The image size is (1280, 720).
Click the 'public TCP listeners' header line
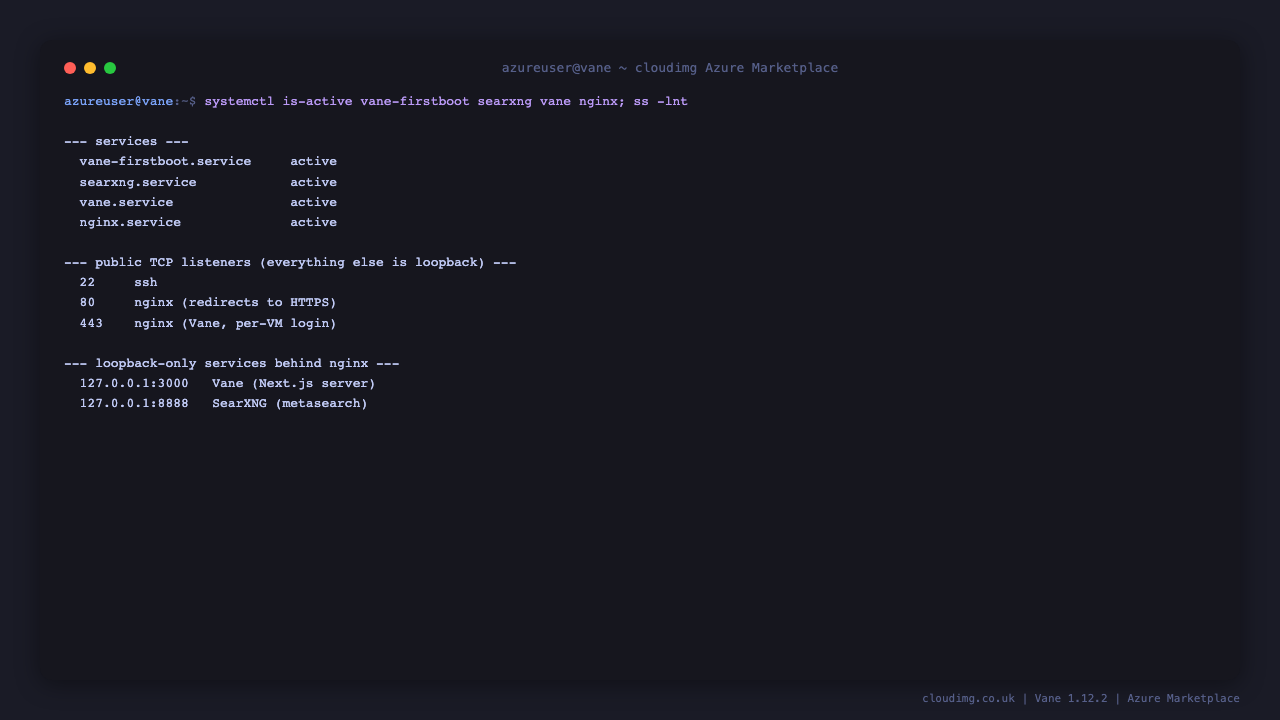tap(290, 262)
